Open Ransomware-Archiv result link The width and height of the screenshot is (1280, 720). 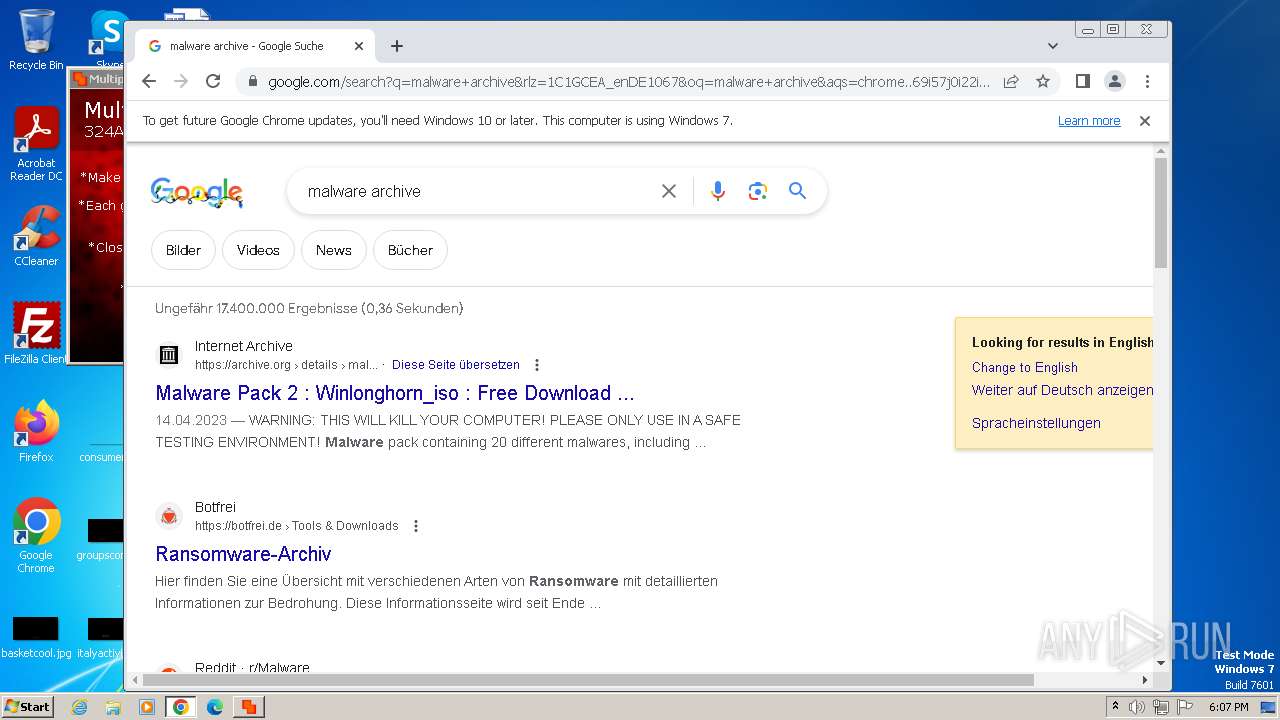(243, 554)
